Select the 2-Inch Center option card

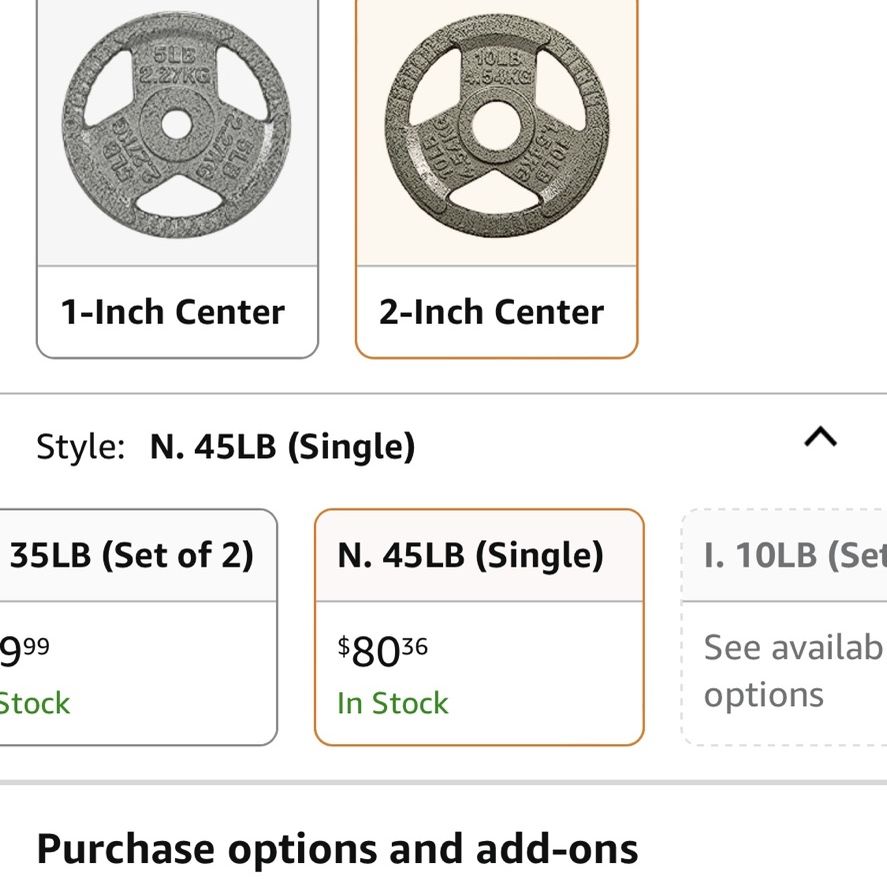[497, 178]
